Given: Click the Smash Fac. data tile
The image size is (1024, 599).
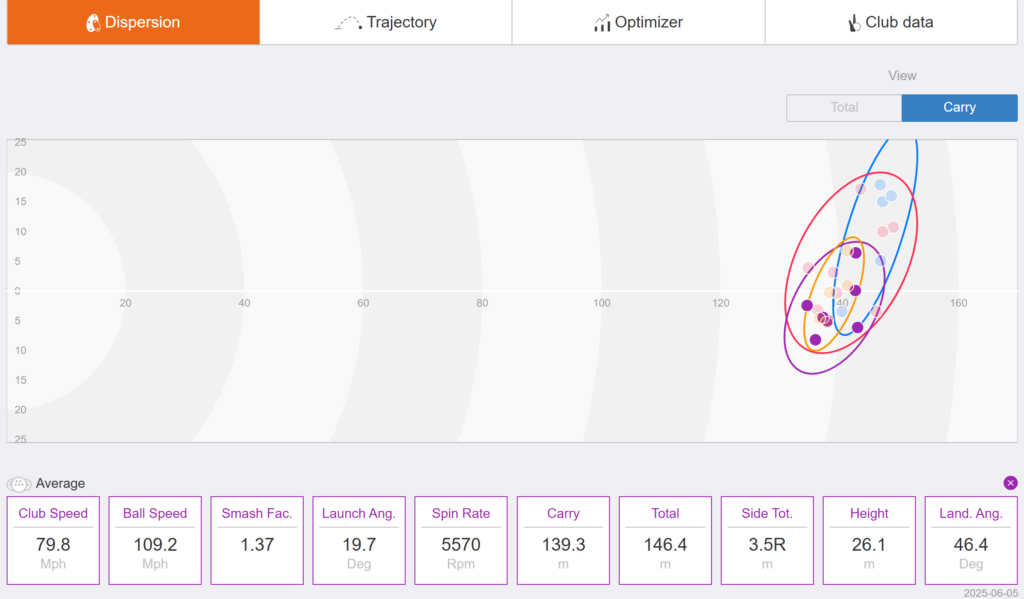Looking at the screenshot, I should pos(257,540).
